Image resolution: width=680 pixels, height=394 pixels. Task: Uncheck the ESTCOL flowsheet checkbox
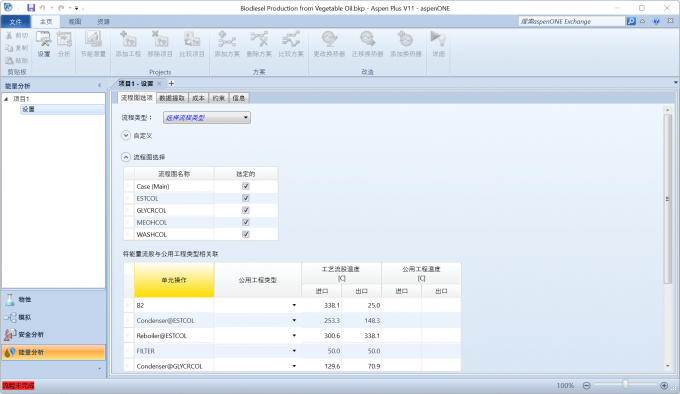tap(246, 198)
